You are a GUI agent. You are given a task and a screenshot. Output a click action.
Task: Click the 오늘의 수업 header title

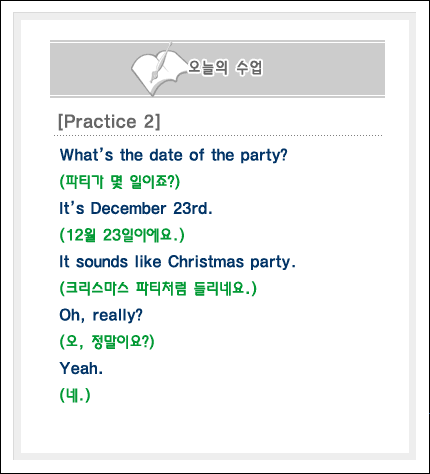(226, 68)
